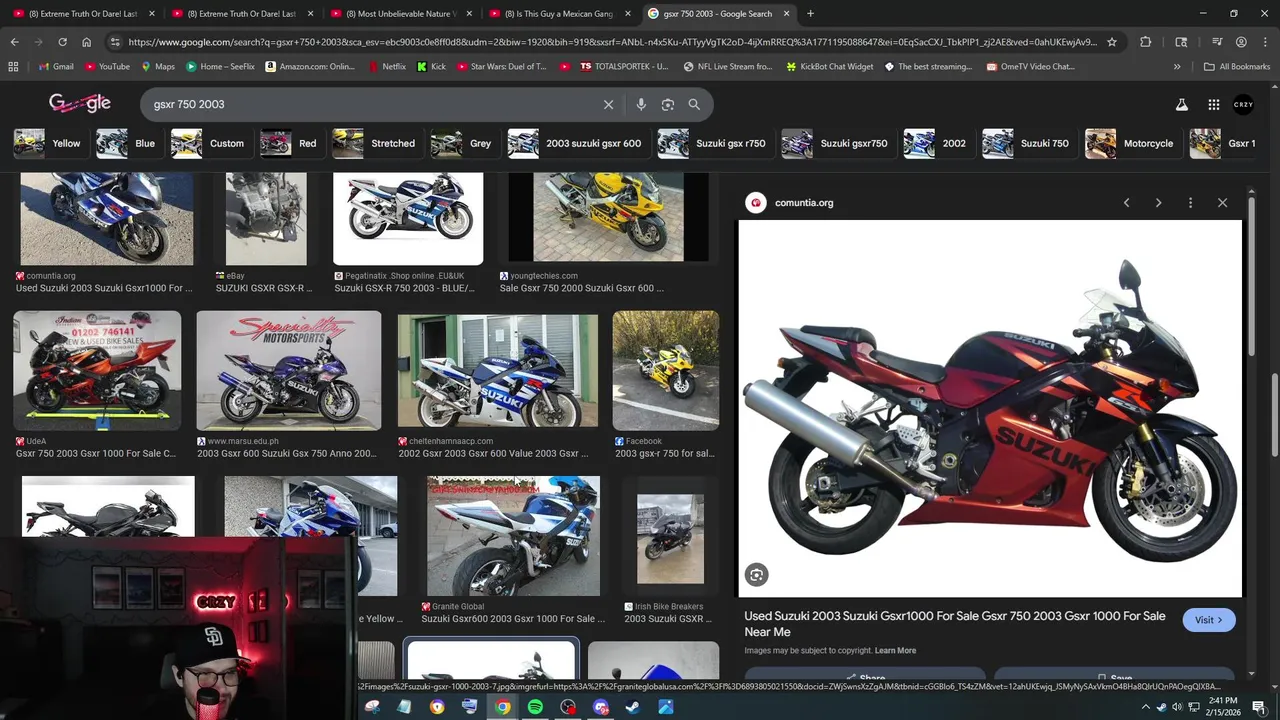This screenshot has height=720, width=1280.
Task: Open the Learn More copyright link
Action: coord(895,651)
